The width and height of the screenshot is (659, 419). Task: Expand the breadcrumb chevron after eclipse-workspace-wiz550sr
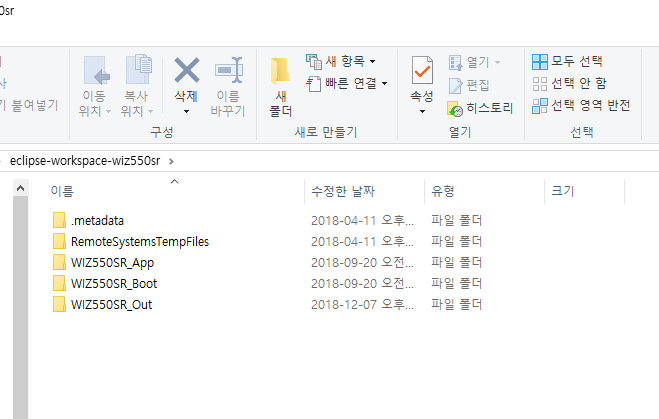[171, 161]
